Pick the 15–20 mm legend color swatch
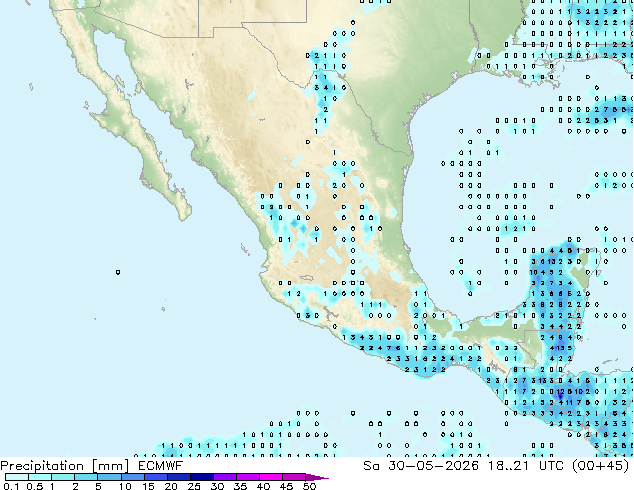 click(x=156, y=477)
